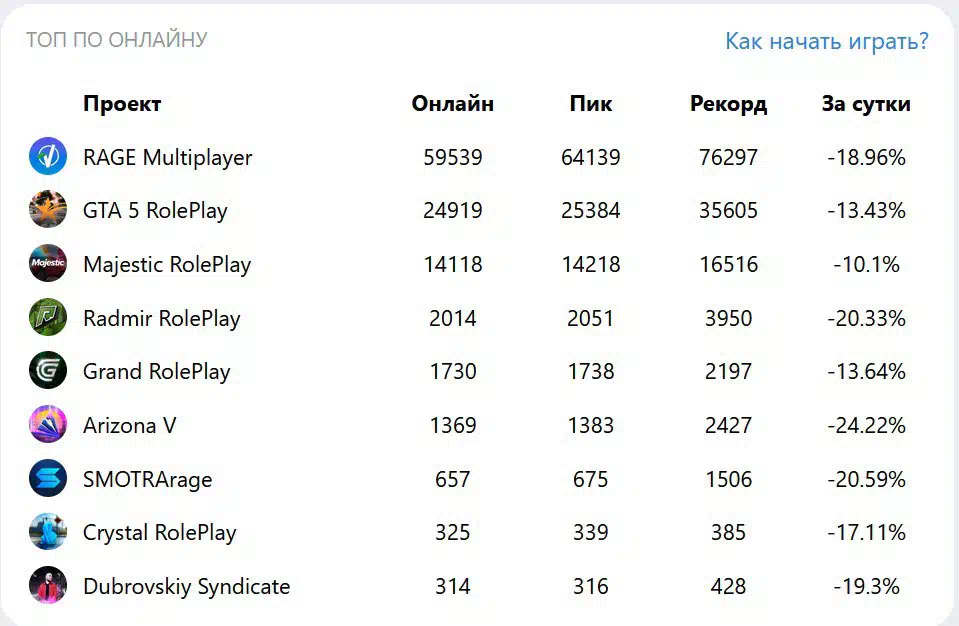
Task: Click the Arizona V purple icon
Action: tap(48, 424)
